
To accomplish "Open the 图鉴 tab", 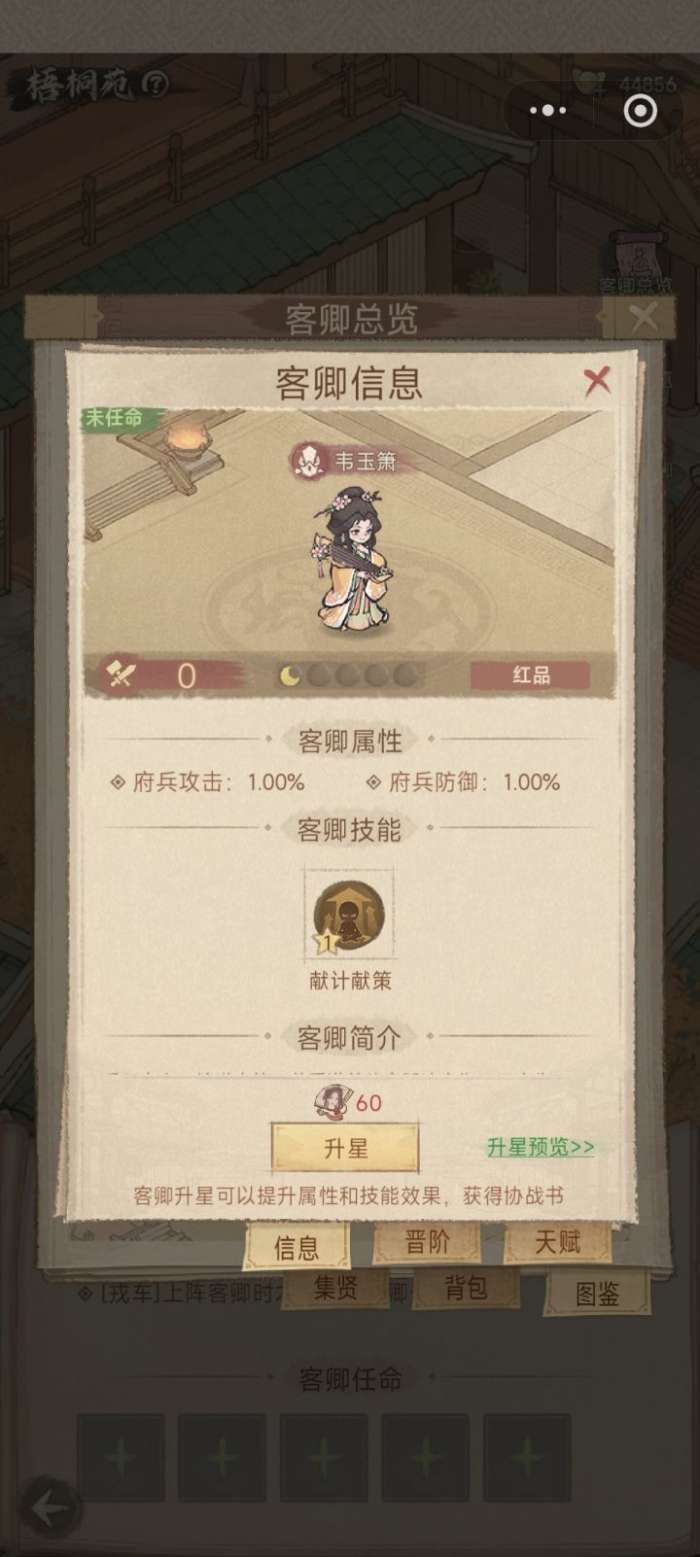I will (598, 1294).
